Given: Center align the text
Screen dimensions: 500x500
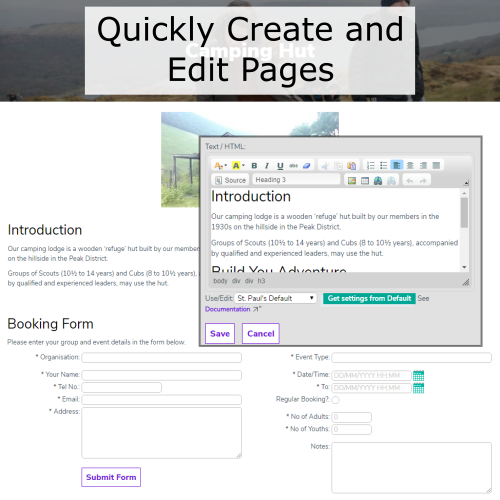Looking at the screenshot, I should click(410, 165).
